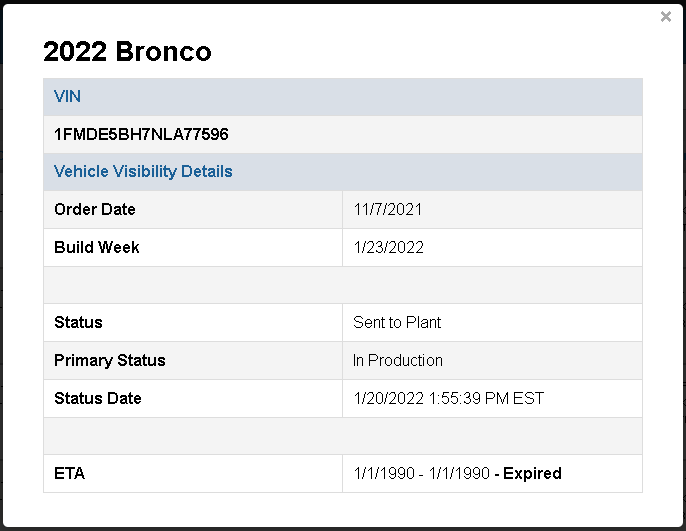Close the 2022 Bronco dialog
The image size is (686, 531).
coord(666,17)
